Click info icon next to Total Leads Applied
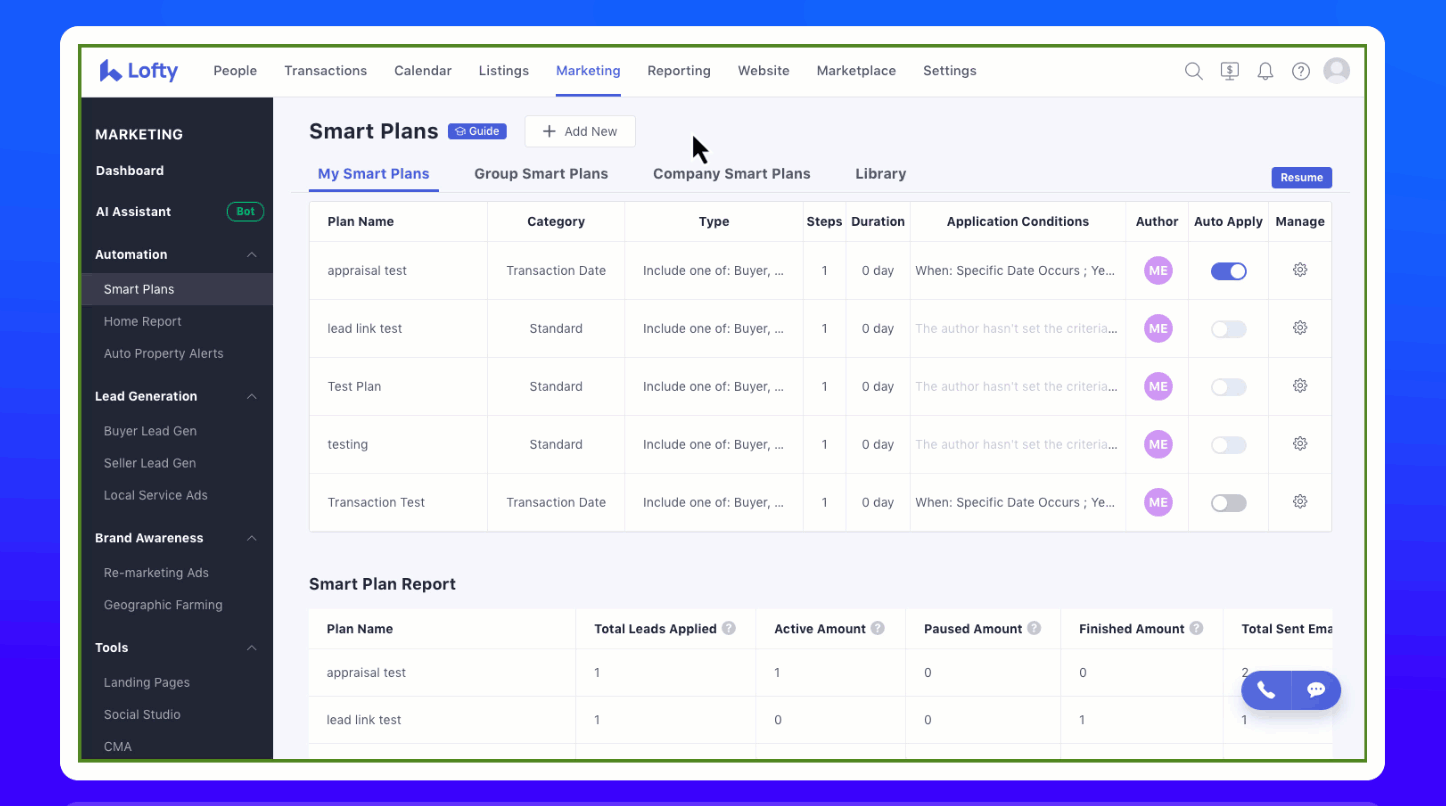 729,628
